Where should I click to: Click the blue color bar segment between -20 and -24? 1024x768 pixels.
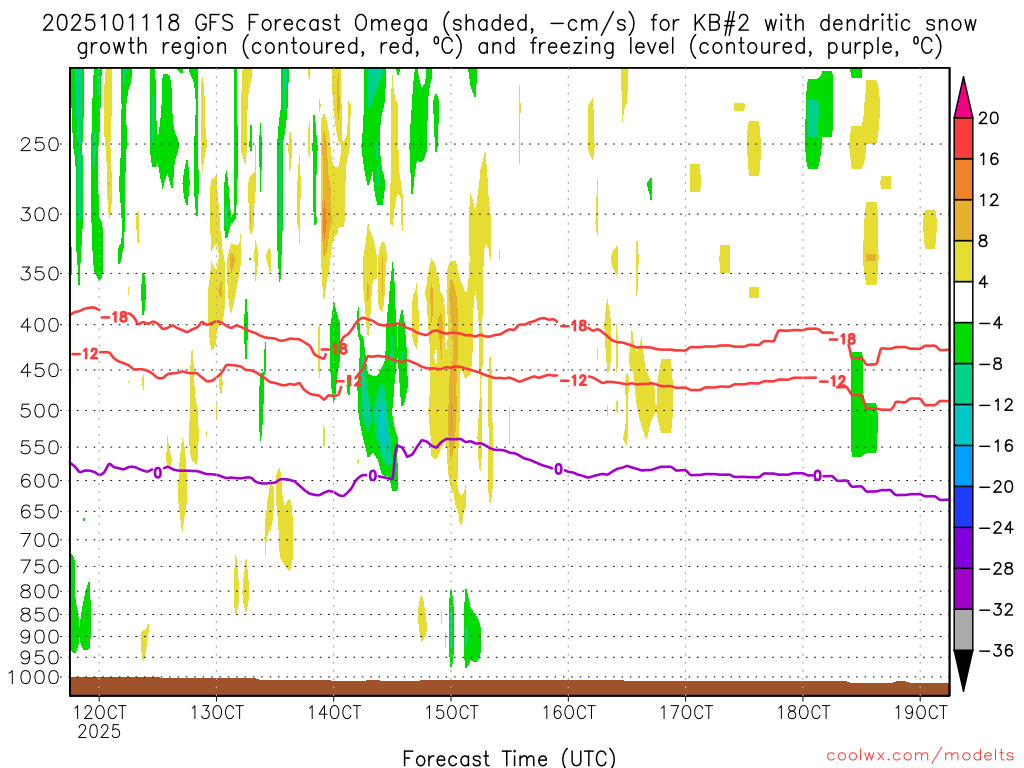pos(963,507)
